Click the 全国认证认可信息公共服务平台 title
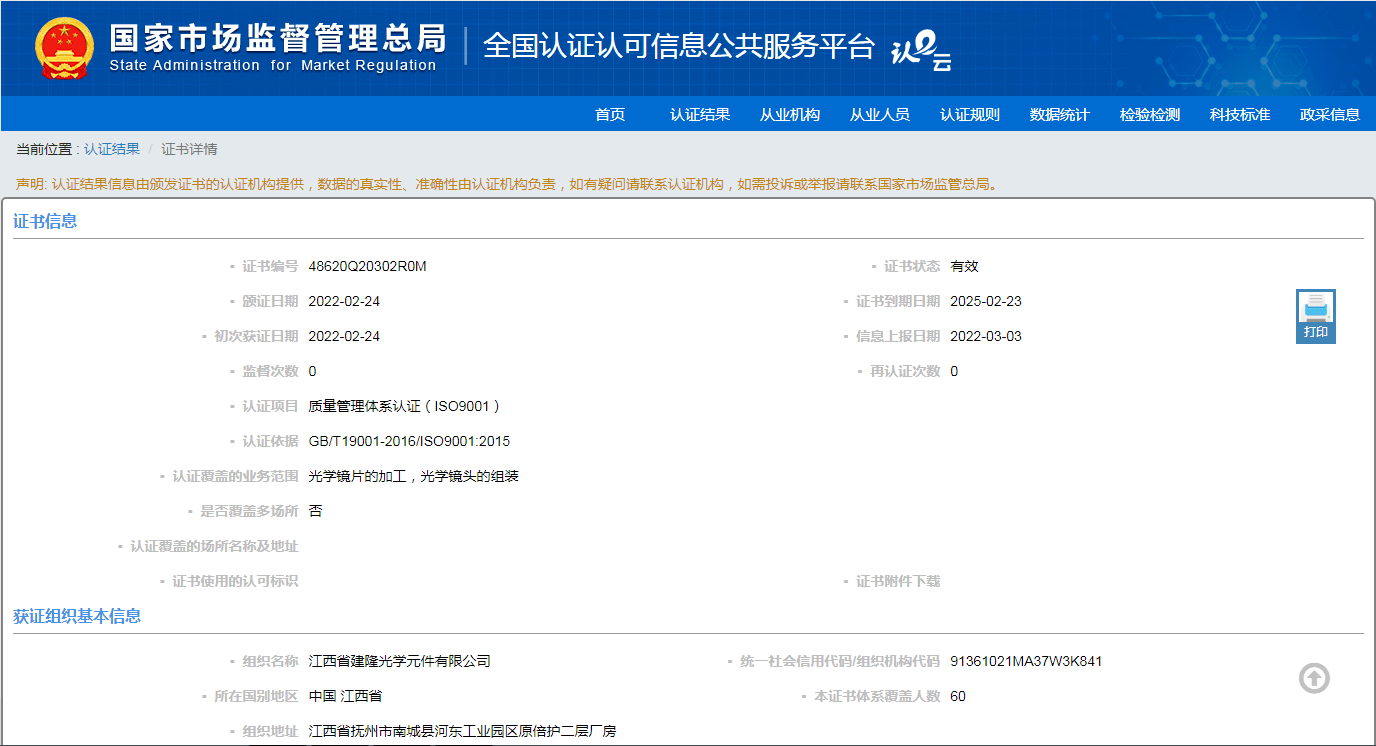The height and width of the screenshot is (746, 1376). point(679,47)
